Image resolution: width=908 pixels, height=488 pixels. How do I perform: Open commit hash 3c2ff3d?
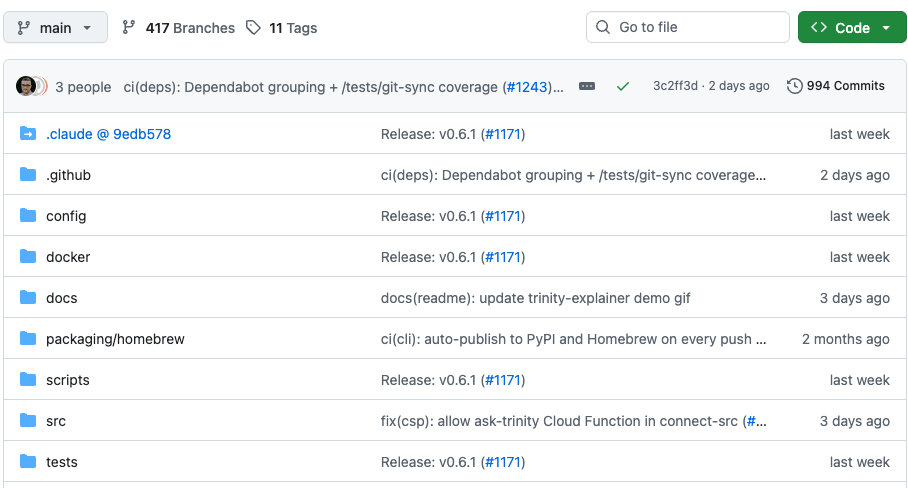click(x=675, y=86)
